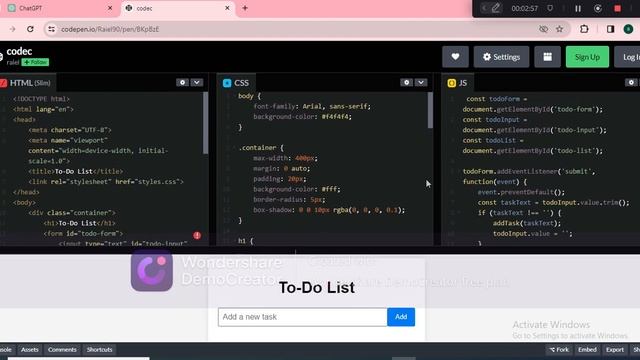Image resolution: width=640 pixels, height=360 pixels.
Task: Bookmark this page with star icon
Action: point(560,29)
